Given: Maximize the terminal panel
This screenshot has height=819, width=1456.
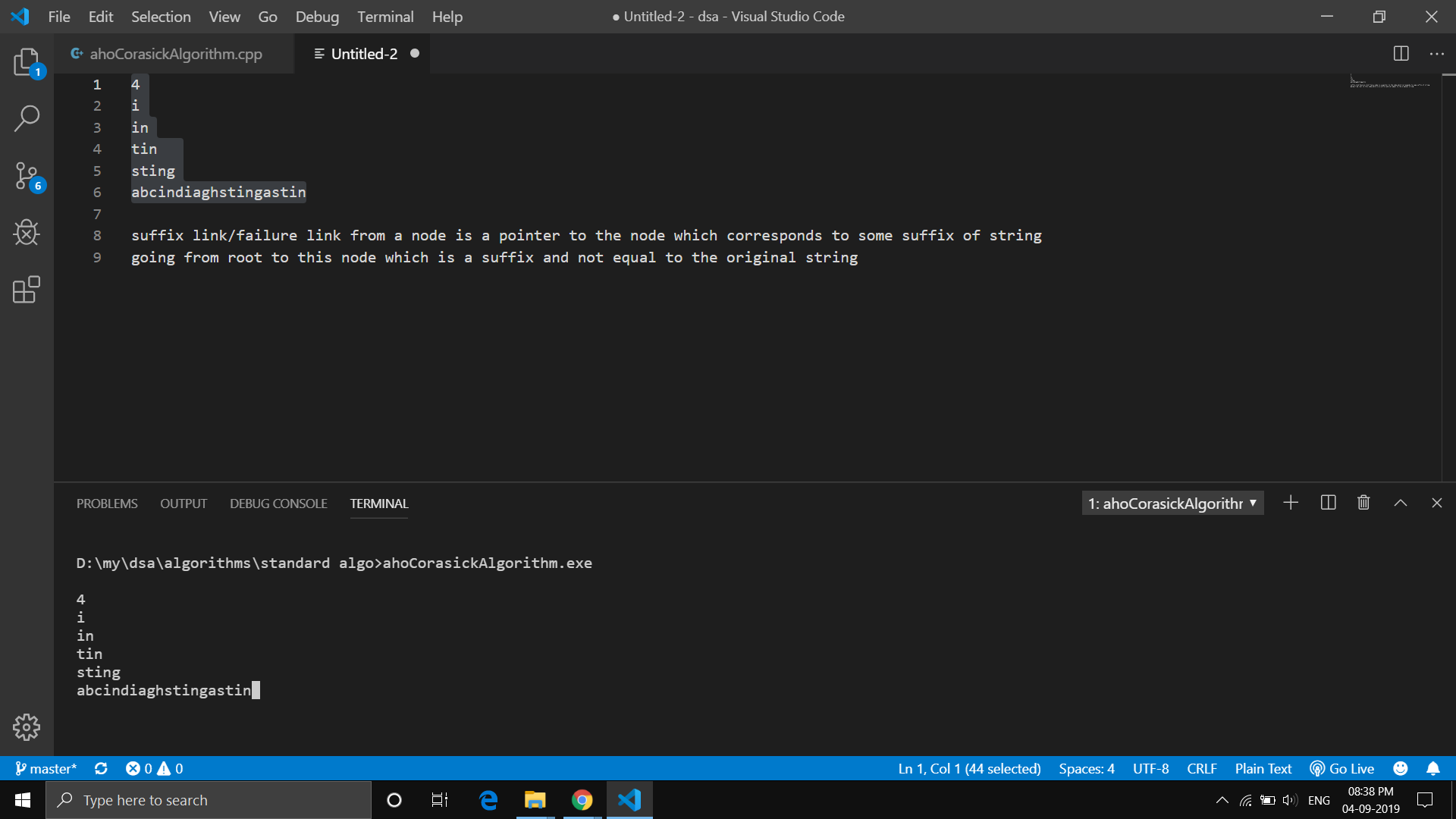Looking at the screenshot, I should point(1401,503).
